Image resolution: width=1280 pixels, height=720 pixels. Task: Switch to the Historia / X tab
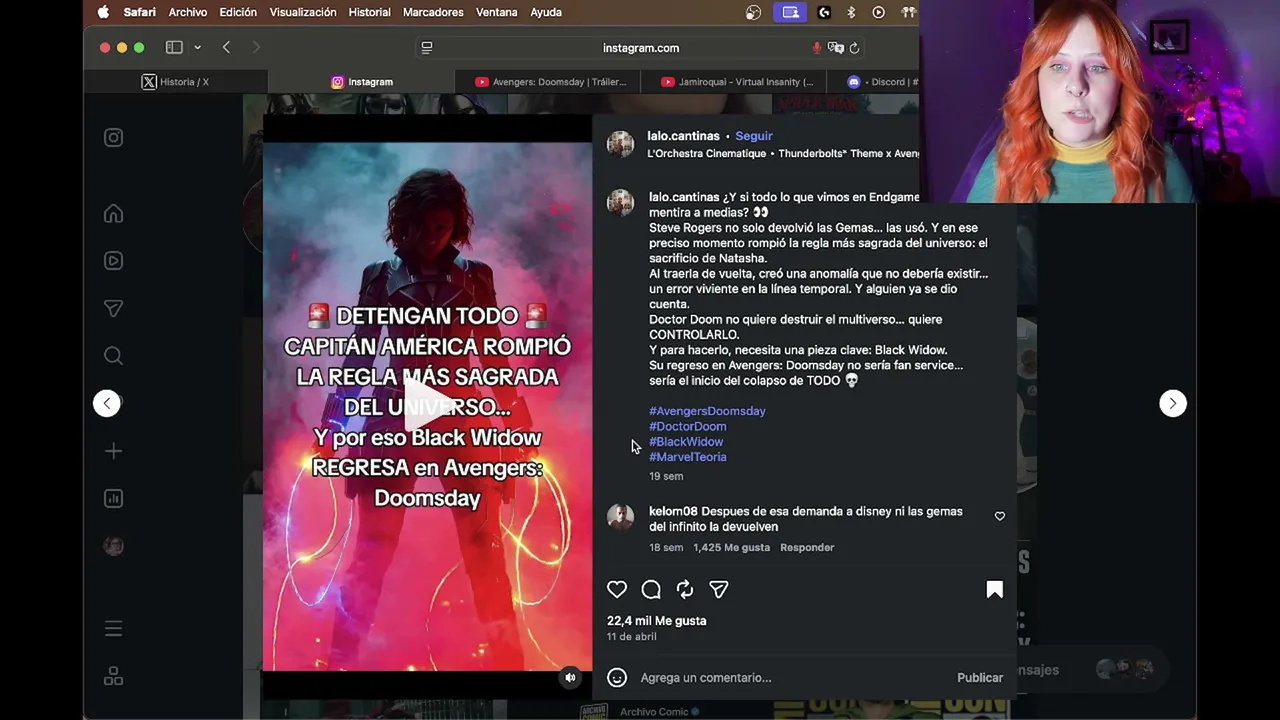(x=176, y=82)
